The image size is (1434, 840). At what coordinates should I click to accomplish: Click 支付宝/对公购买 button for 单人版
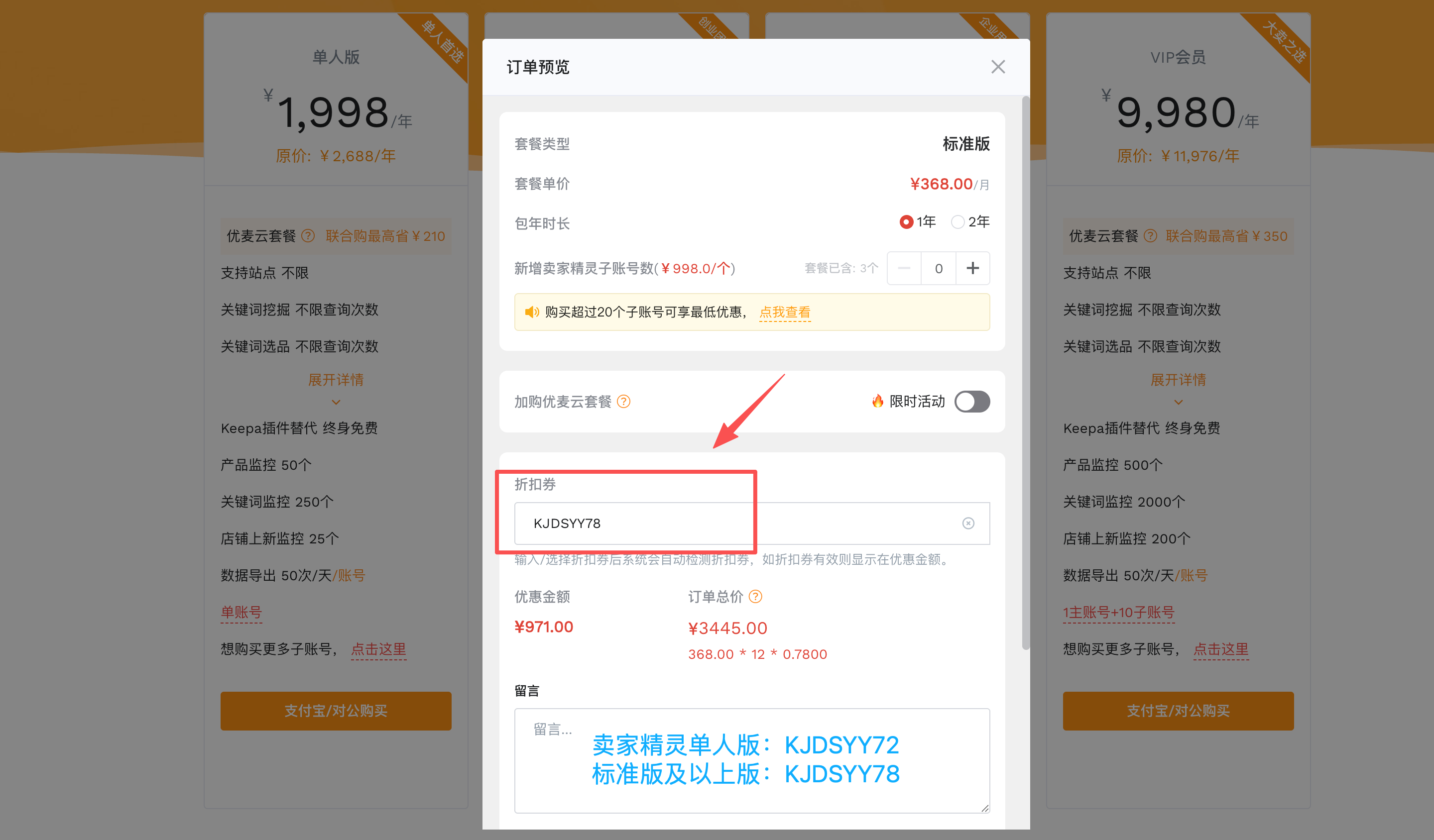(x=336, y=711)
